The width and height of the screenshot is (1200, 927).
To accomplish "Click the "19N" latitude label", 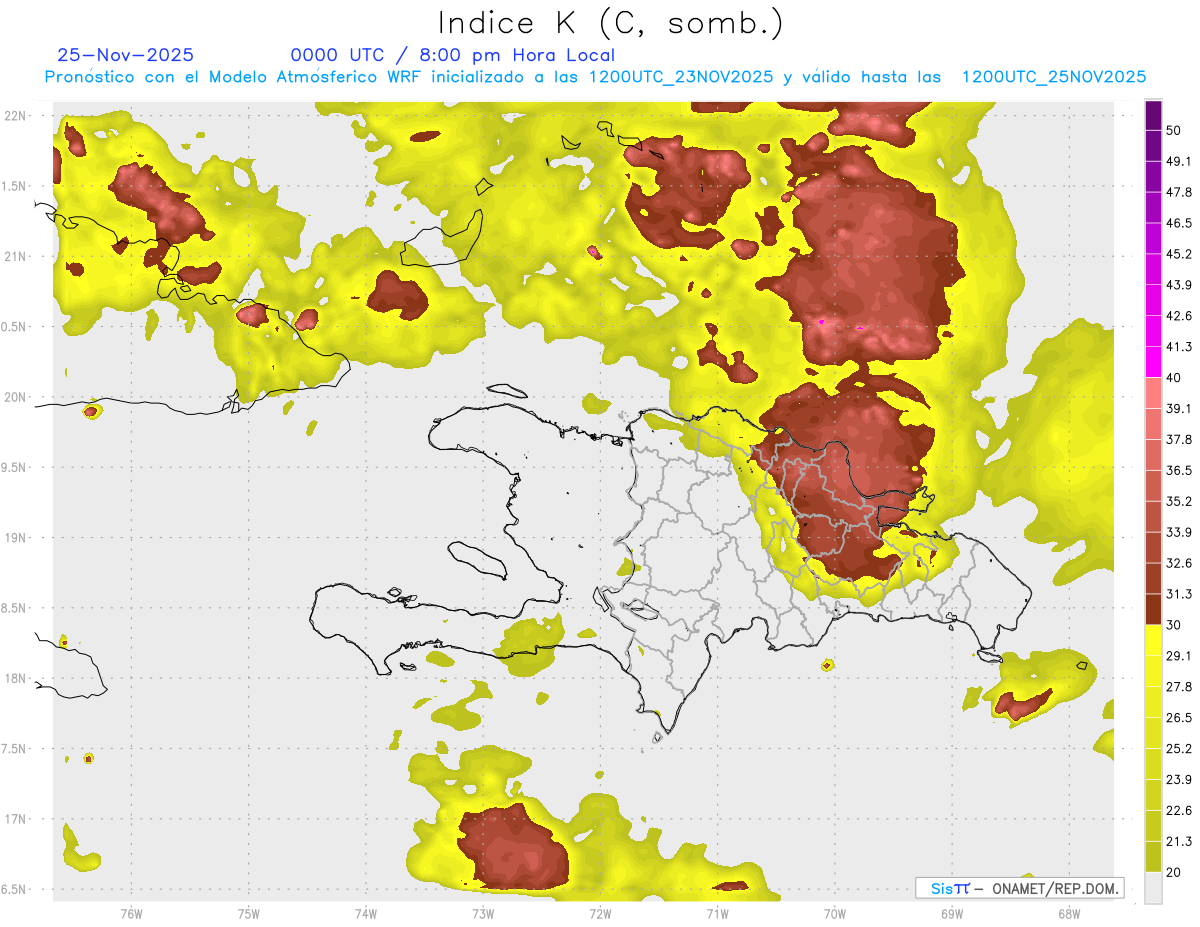I will 15,537.
